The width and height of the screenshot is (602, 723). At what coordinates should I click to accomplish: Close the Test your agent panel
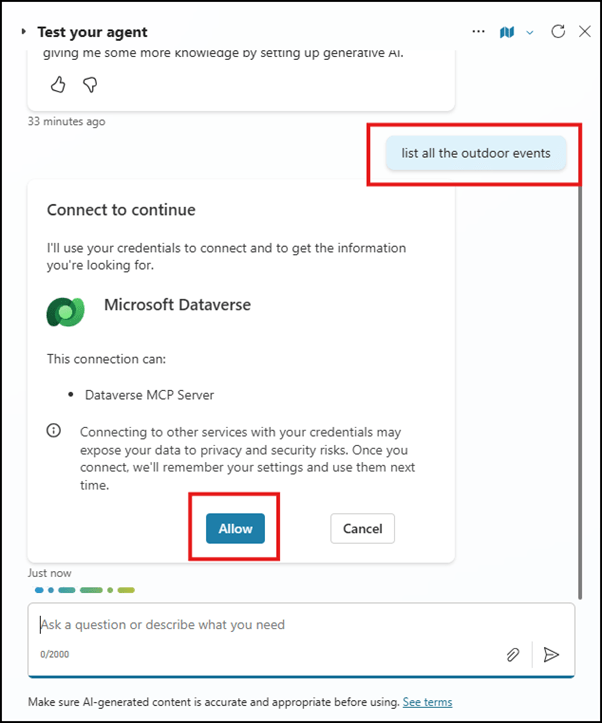point(585,32)
